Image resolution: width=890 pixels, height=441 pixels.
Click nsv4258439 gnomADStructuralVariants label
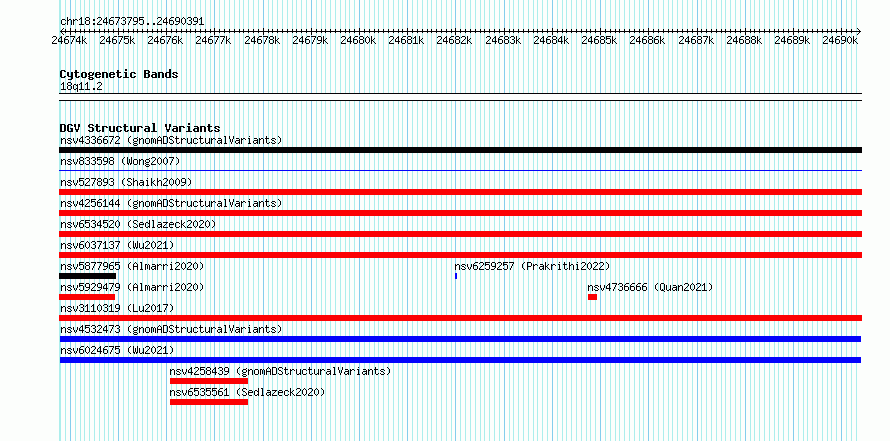[x=280, y=371]
